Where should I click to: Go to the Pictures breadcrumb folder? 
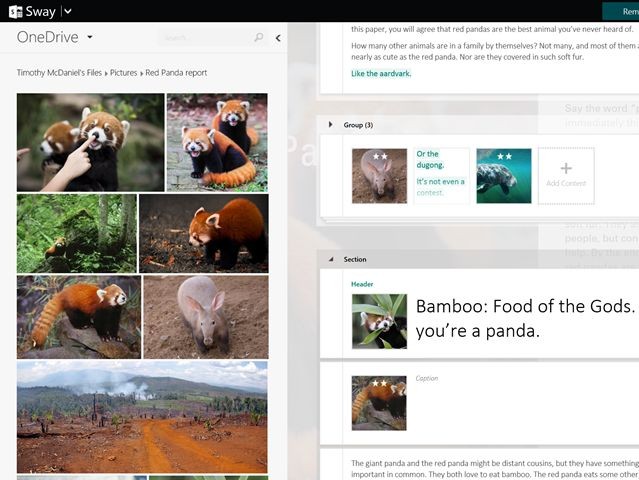(123, 73)
